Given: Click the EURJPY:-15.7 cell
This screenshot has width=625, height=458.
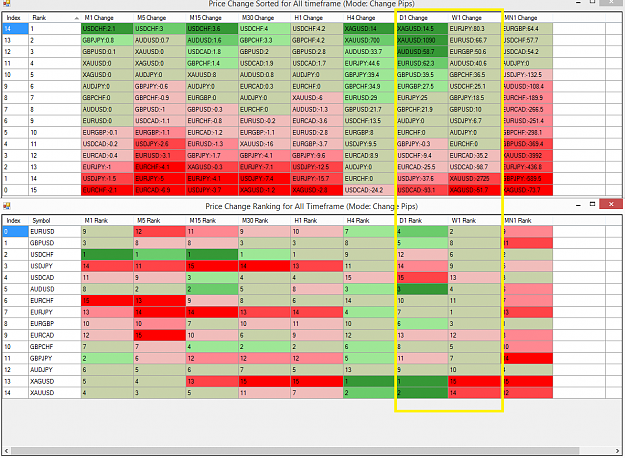Looking at the screenshot, I should pos(317,179).
